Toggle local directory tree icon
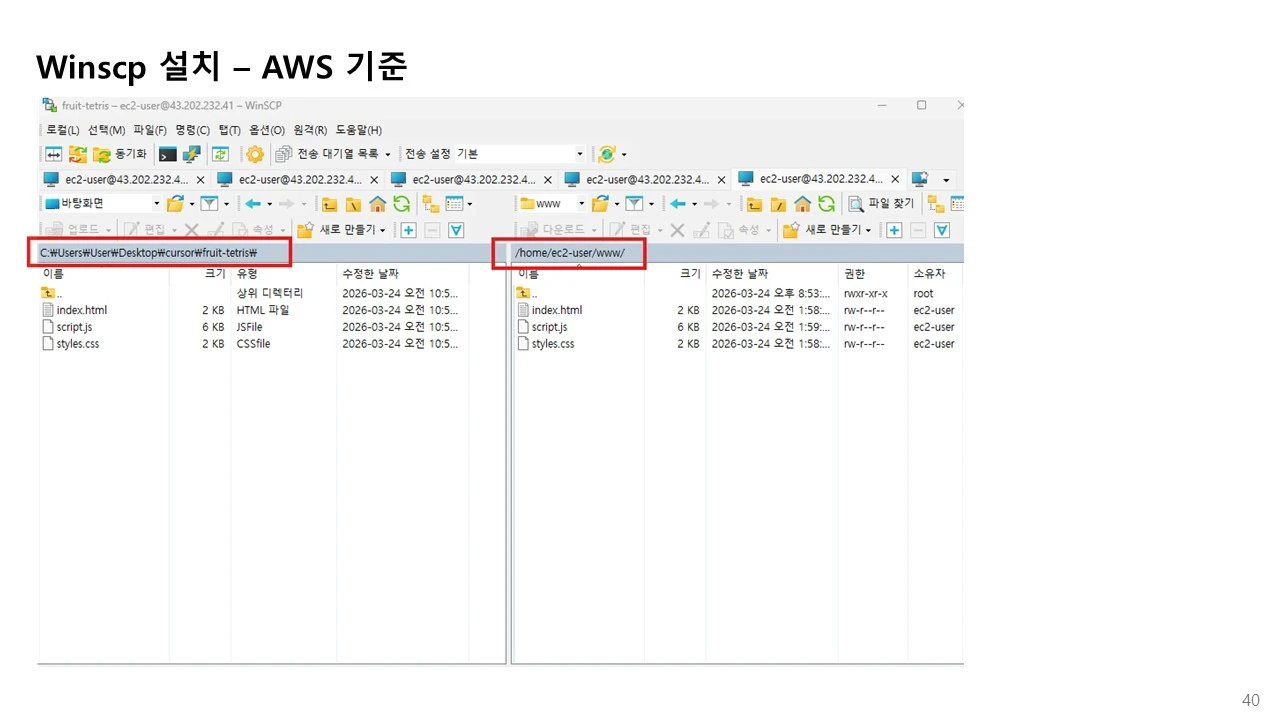This screenshot has width=1280, height=720. [x=430, y=204]
